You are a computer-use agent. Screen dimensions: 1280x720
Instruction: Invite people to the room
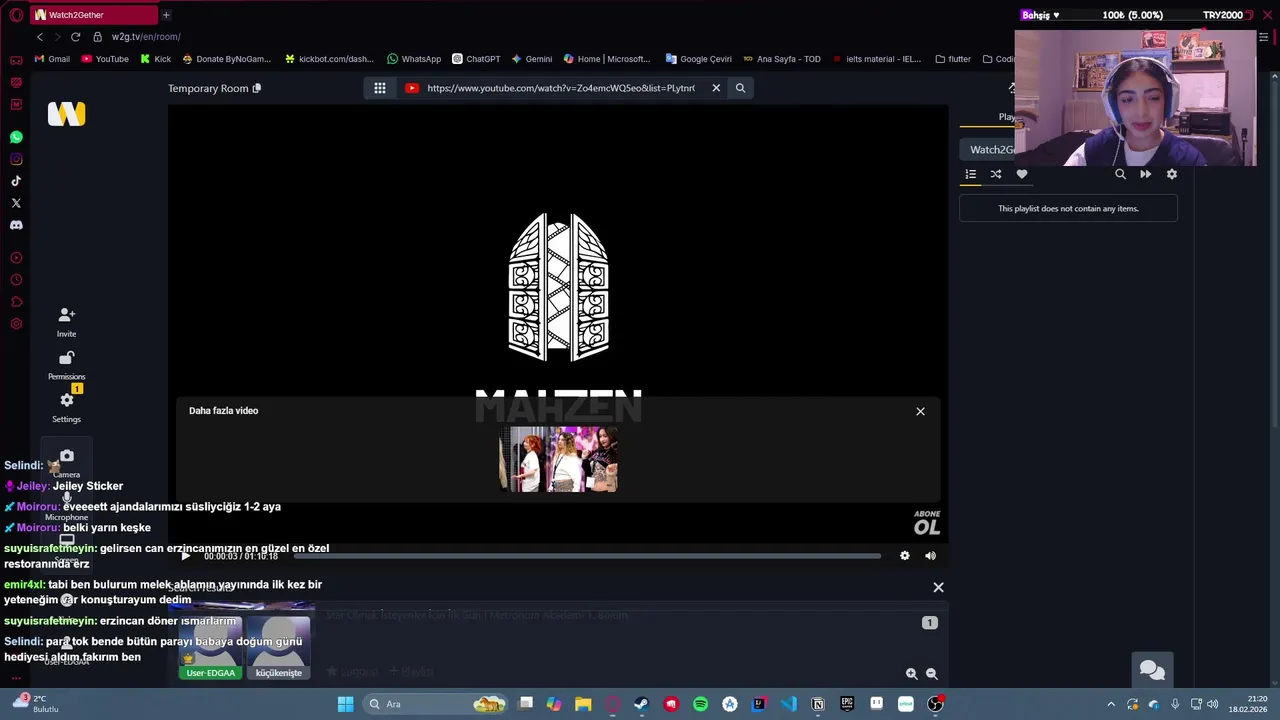coord(66,322)
